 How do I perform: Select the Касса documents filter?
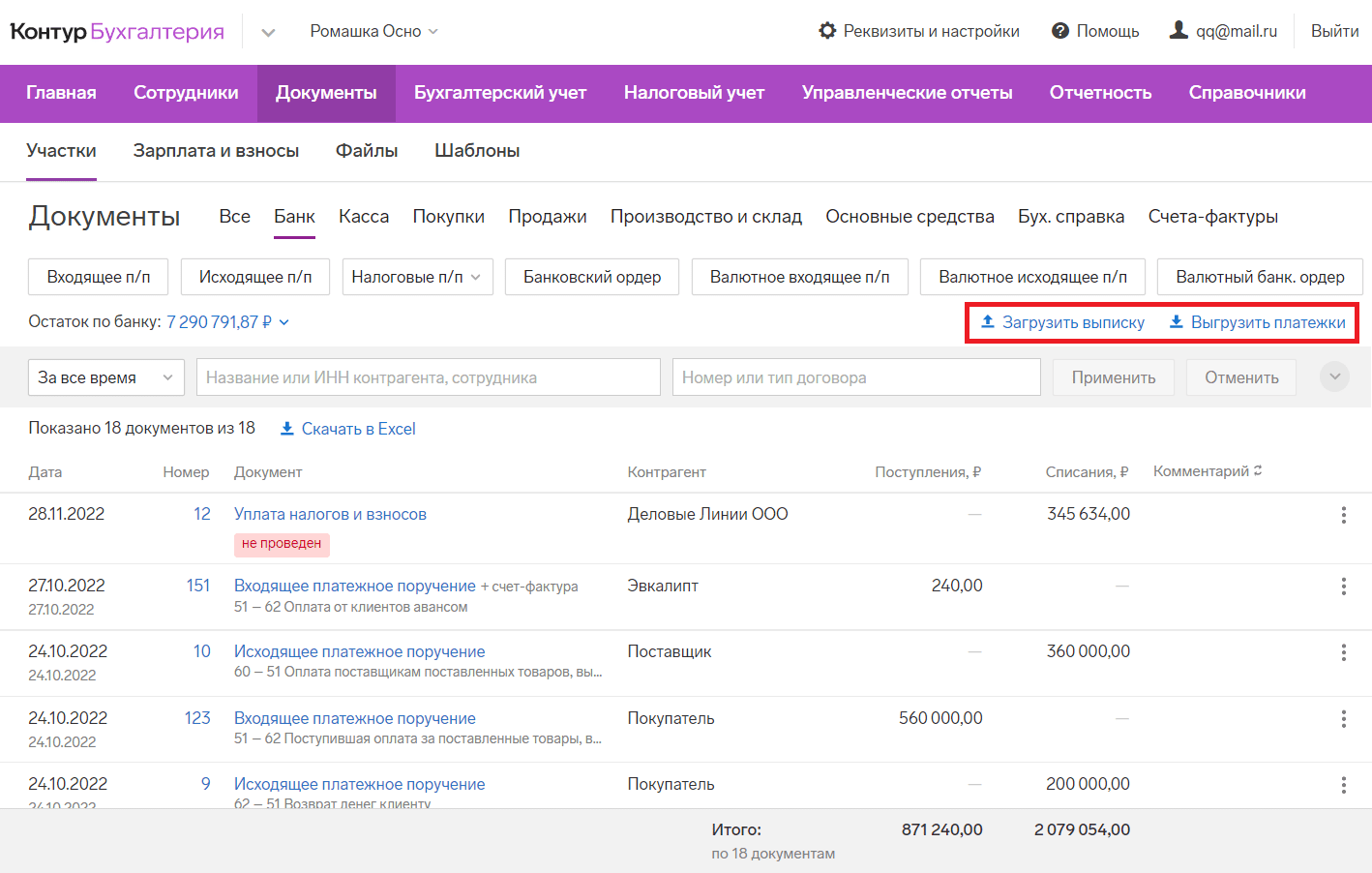(364, 217)
